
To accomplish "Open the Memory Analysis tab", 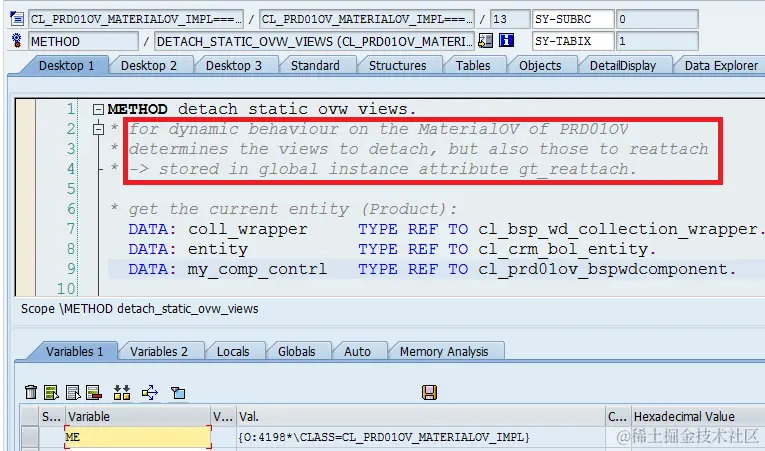I will (x=444, y=351).
